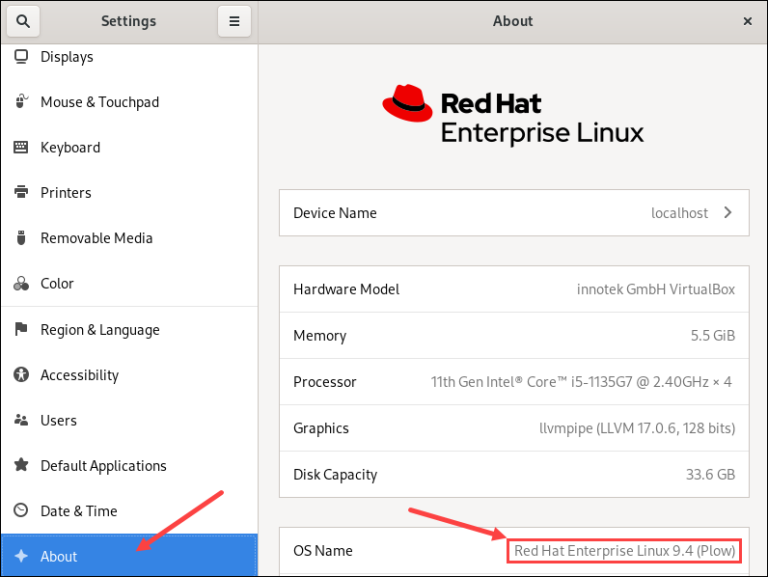768x577 pixels.
Task: Click the Date & Time clock icon
Action: (x=21, y=510)
